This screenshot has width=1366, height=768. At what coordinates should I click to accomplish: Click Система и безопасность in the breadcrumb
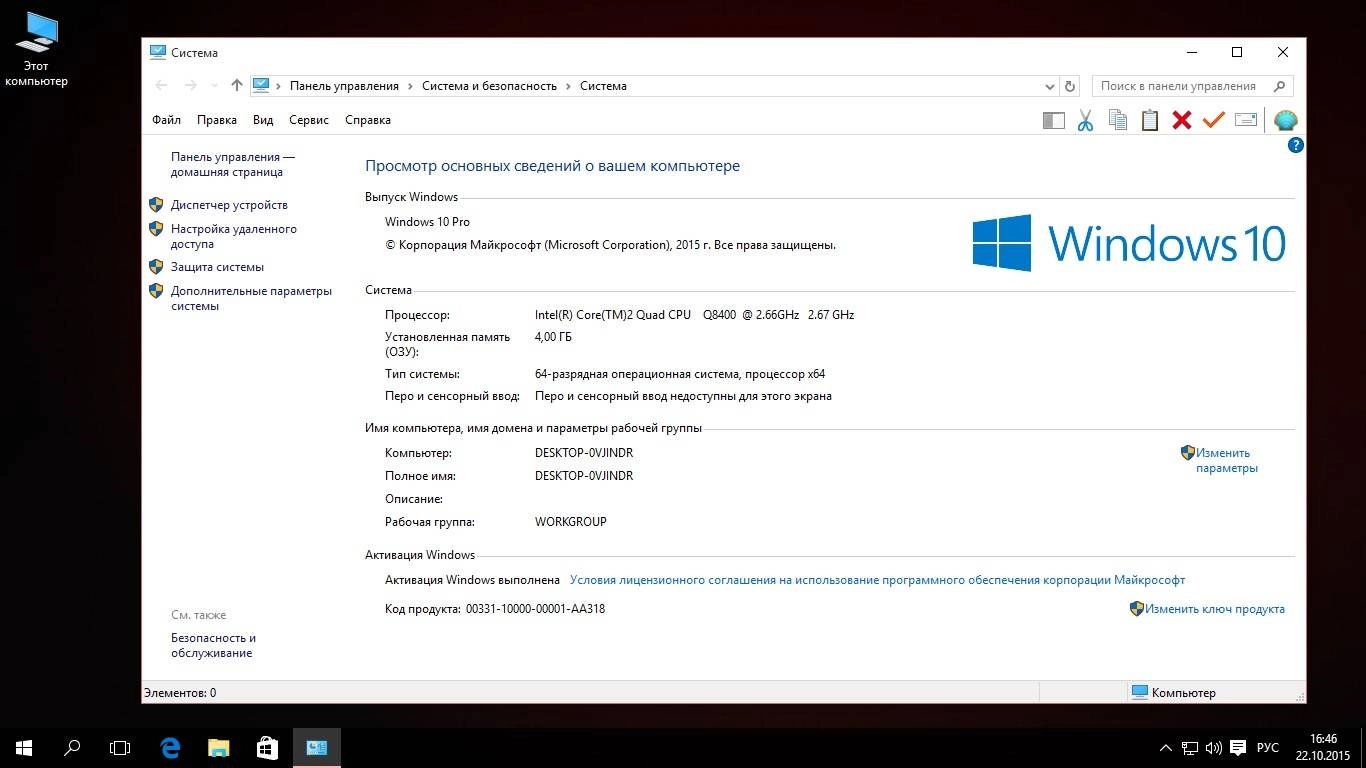[x=489, y=86]
